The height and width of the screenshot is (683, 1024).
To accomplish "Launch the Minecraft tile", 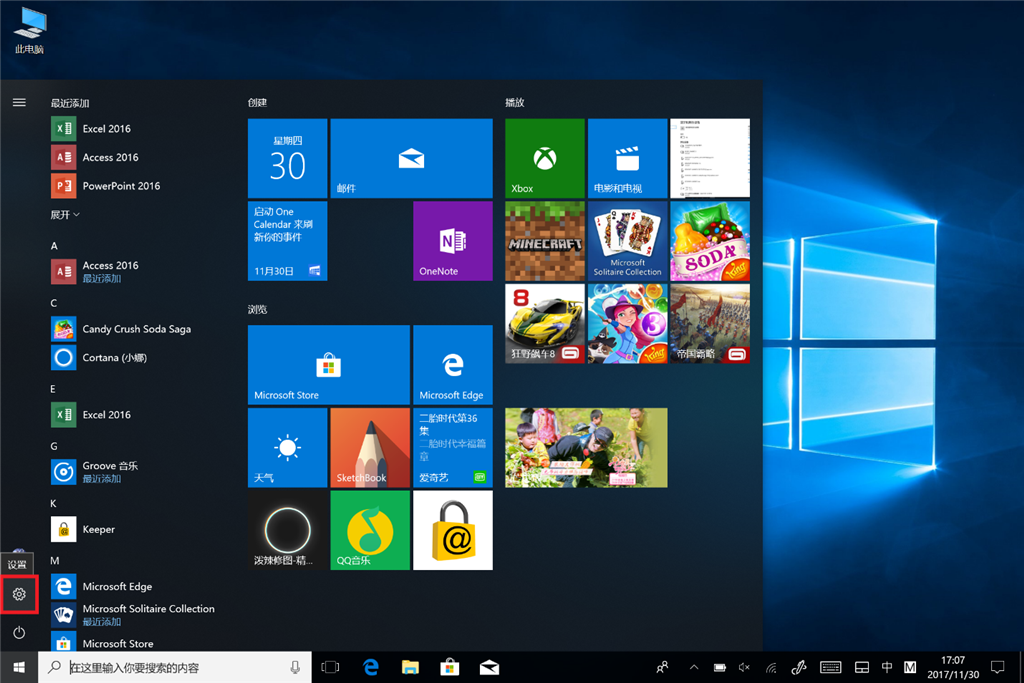I will pyautogui.click(x=545, y=241).
